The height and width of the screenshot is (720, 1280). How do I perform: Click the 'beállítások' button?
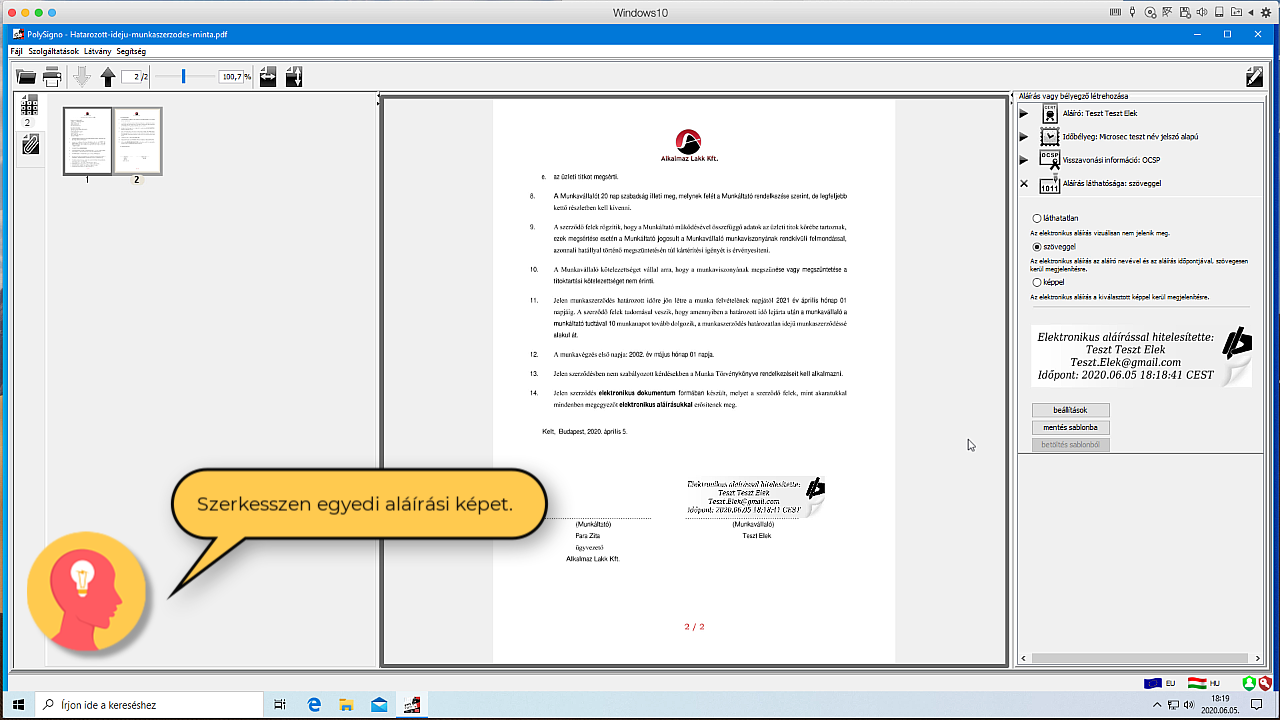tap(1070, 410)
